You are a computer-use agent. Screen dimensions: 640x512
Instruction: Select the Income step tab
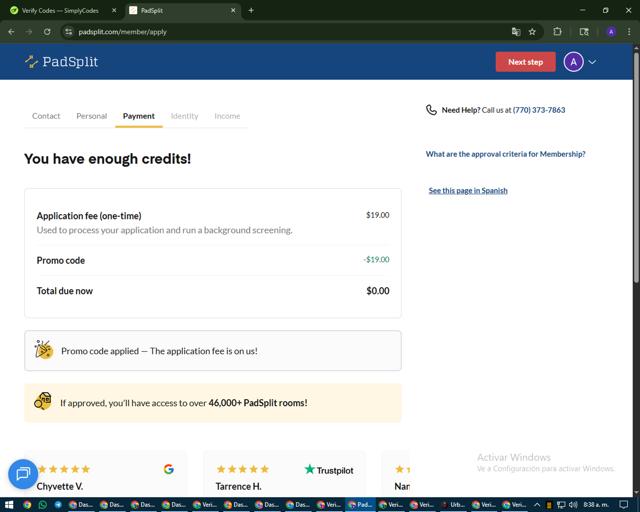click(227, 116)
